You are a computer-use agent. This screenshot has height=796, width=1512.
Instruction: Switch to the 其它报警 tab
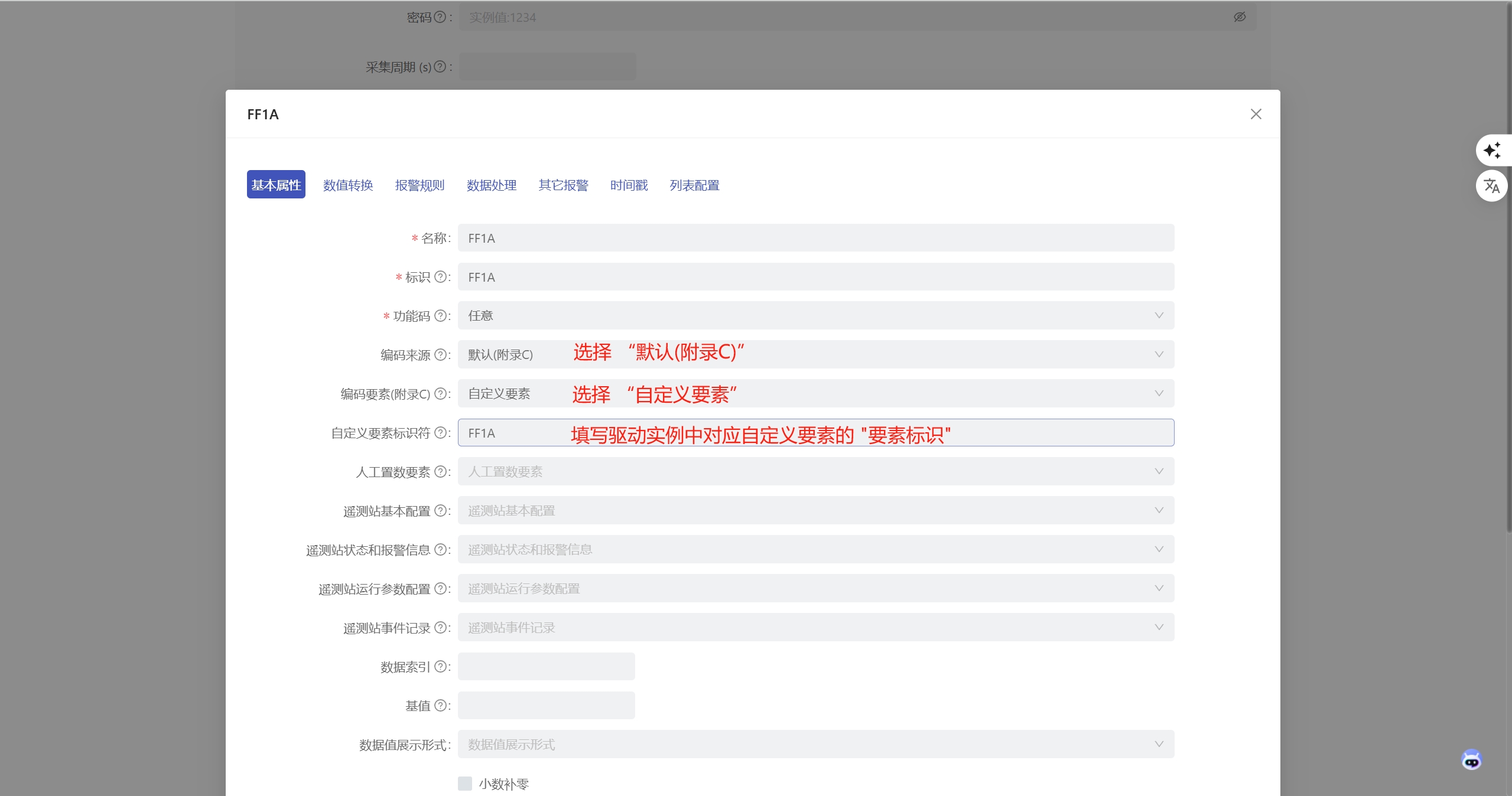pos(563,185)
